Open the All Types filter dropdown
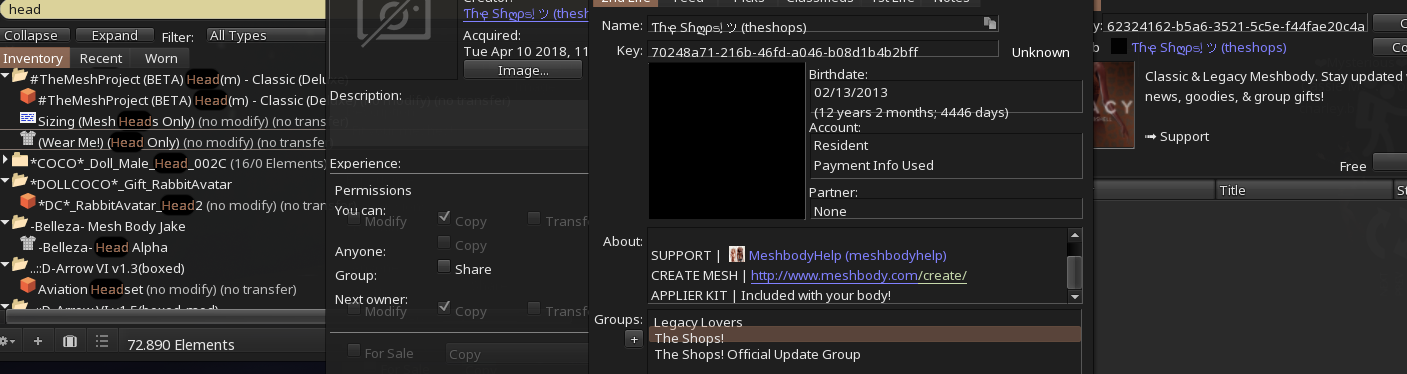The height and width of the screenshot is (374, 1407). 265,35
